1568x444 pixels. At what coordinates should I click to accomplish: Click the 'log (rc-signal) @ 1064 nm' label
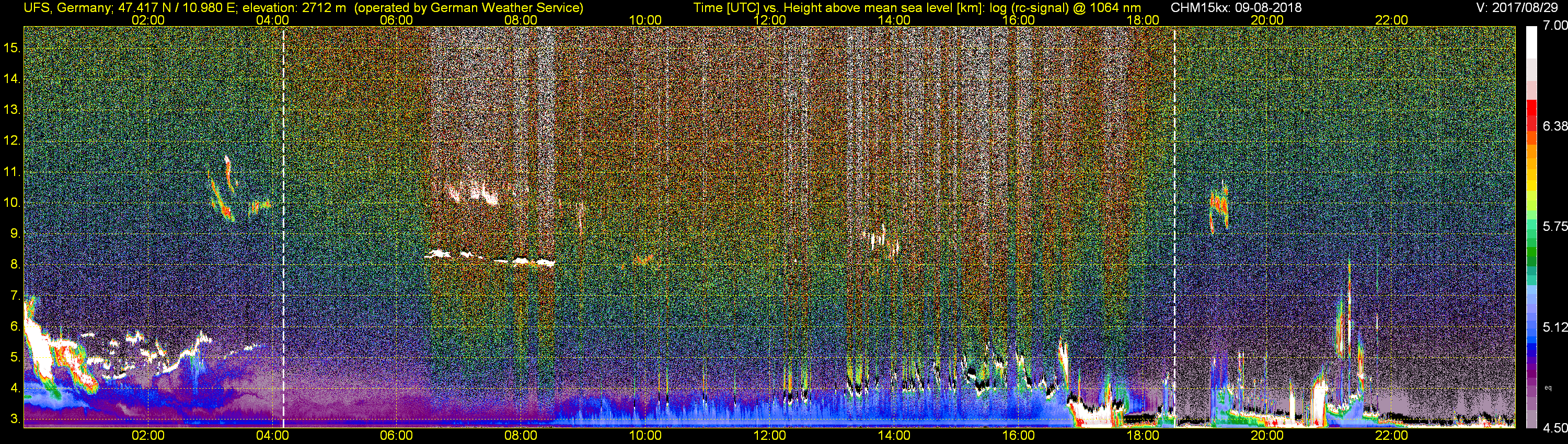tap(1066, 8)
